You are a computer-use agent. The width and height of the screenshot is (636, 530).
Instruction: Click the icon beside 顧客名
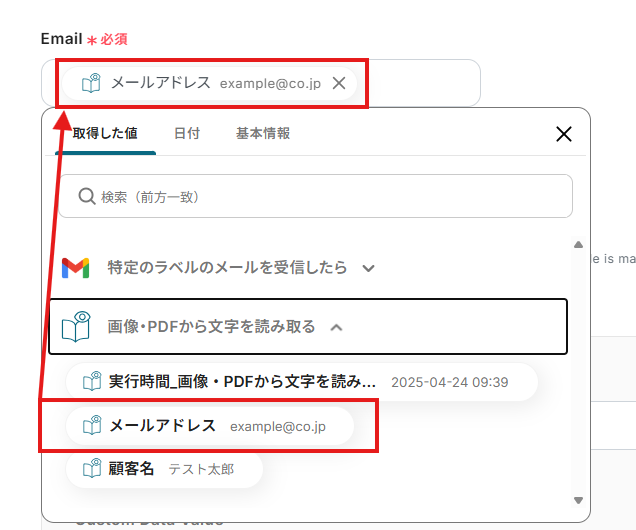92,468
